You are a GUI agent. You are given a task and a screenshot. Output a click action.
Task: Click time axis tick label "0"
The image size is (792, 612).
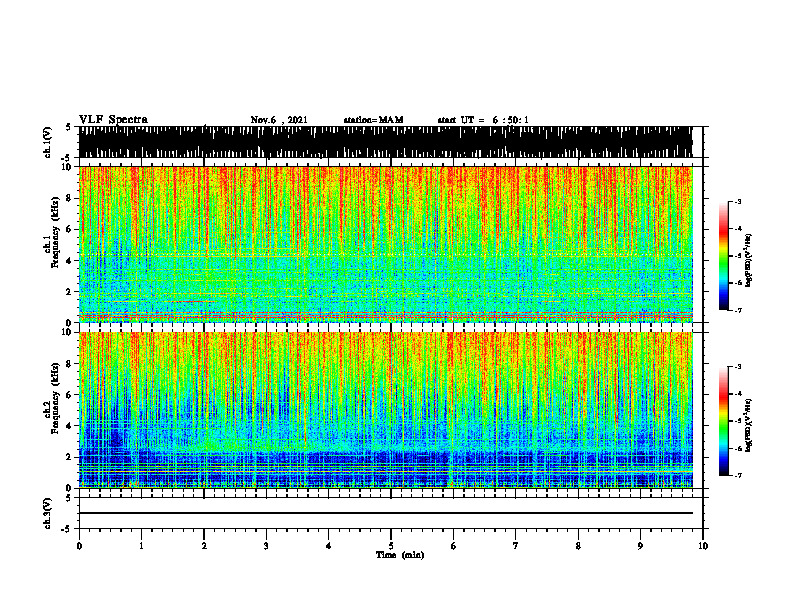tap(79, 546)
